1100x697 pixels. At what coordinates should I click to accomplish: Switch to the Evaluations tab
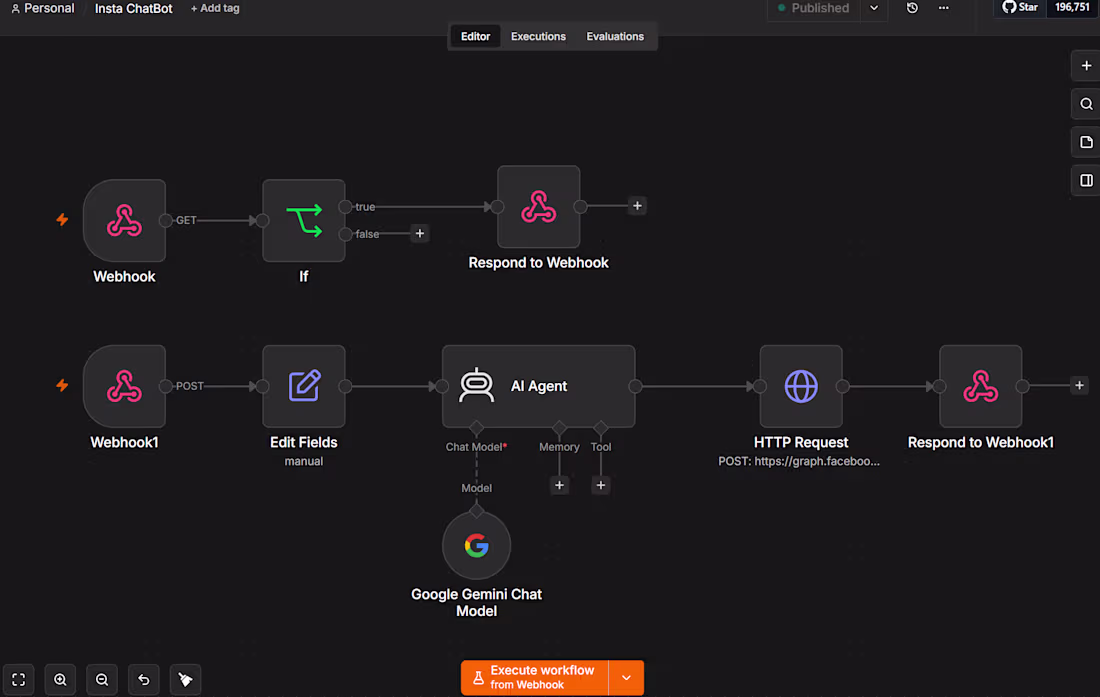[615, 36]
